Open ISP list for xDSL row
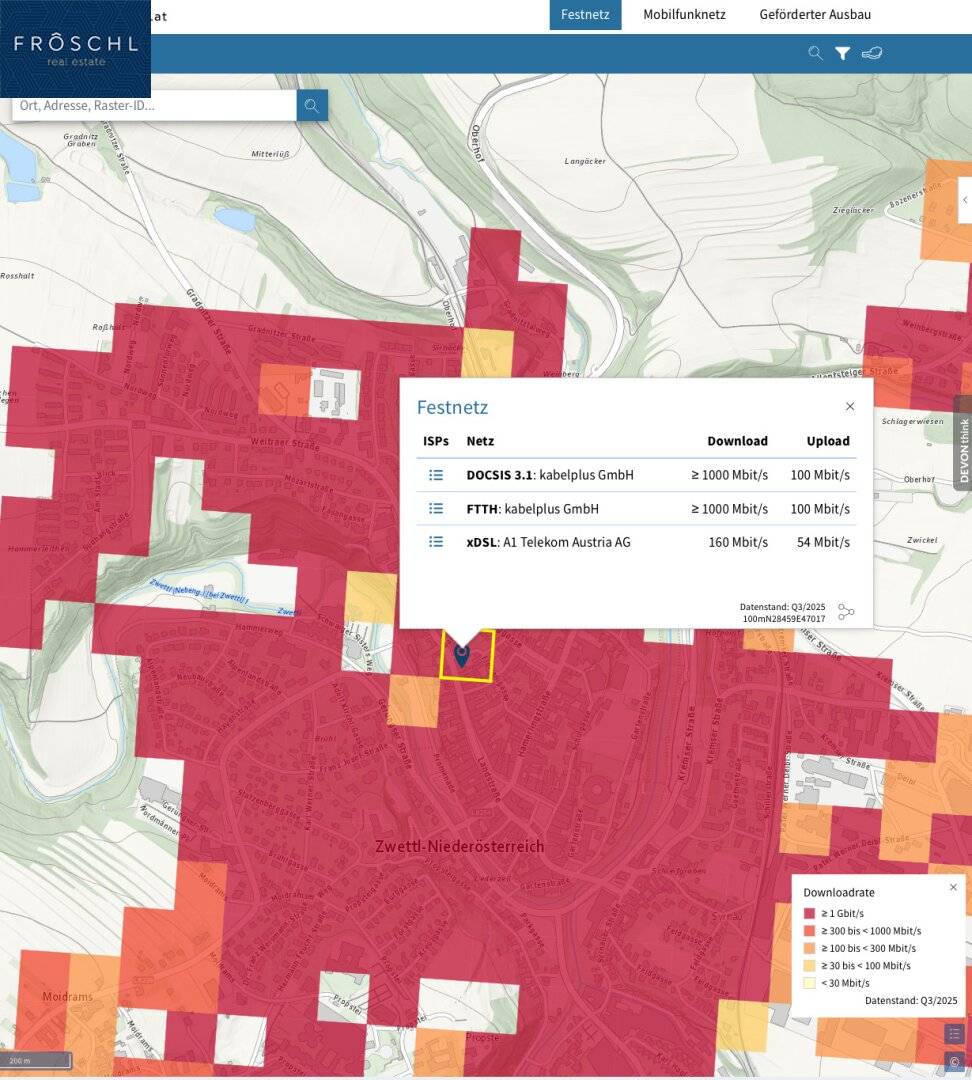This screenshot has height=1080, width=972. click(x=436, y=542)
